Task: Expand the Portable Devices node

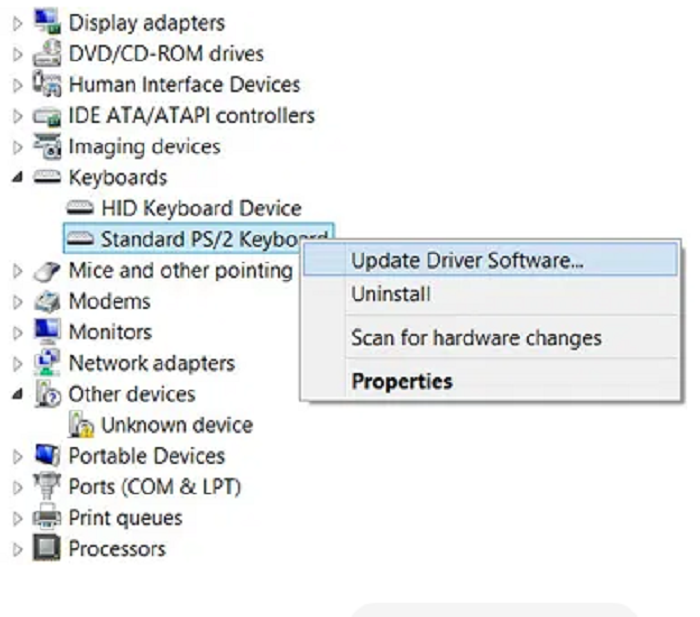Action: [17, 456]
